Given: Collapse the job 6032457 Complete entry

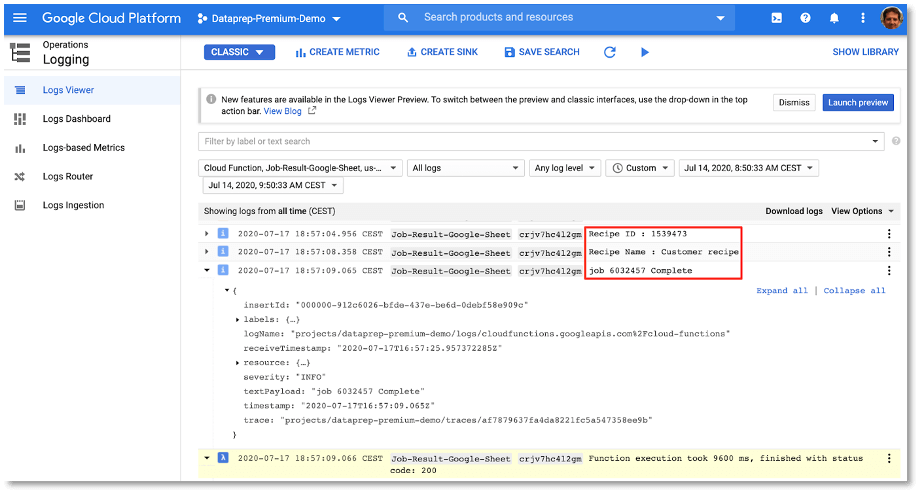Looking at the screenshot, I should click(x=207, y=270).
